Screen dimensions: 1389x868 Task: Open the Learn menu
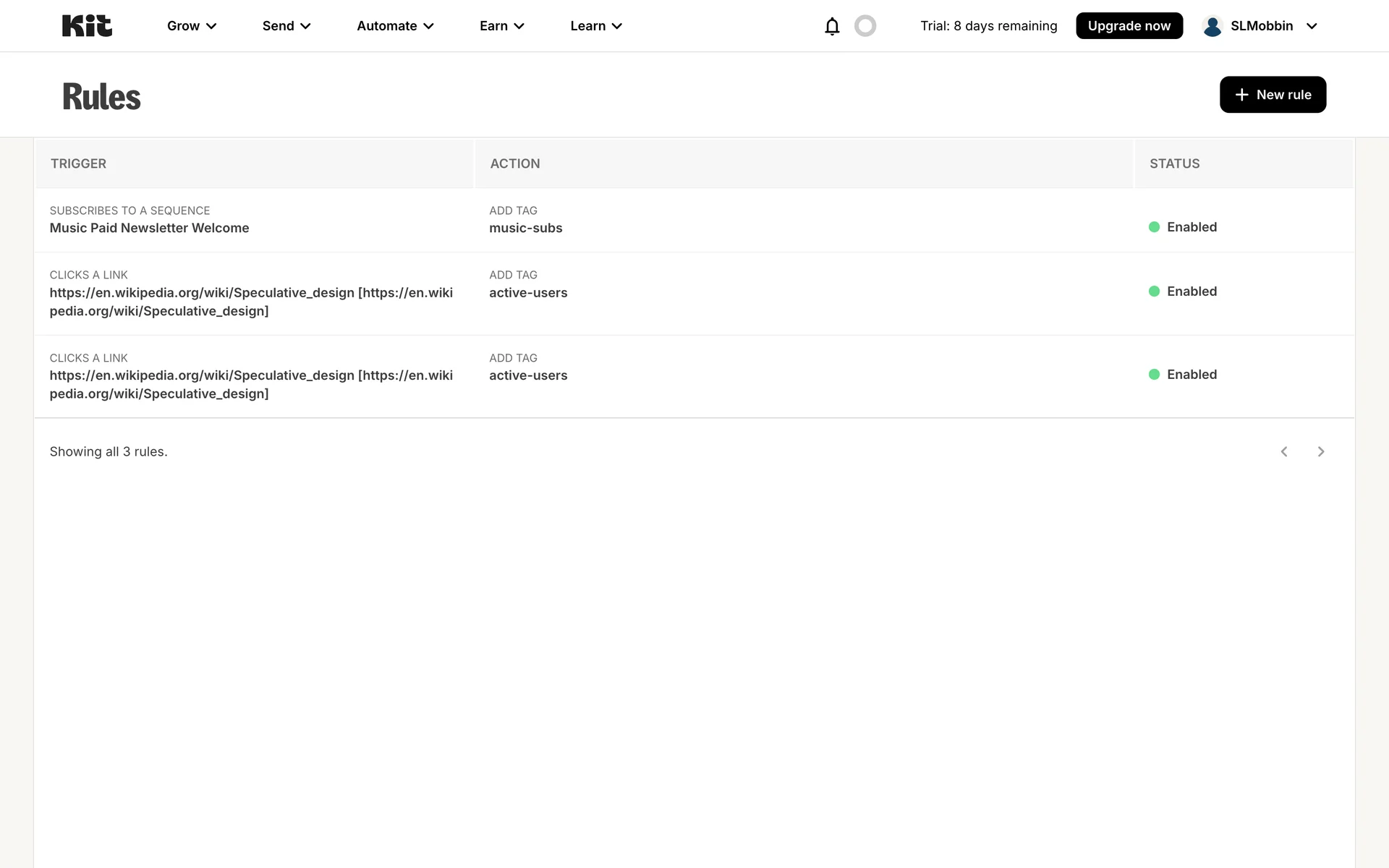(x=596, y=26)
